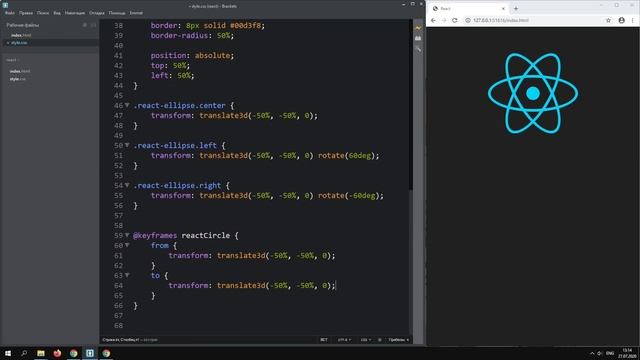Click line number 47 in the gutter

point(118,116)
